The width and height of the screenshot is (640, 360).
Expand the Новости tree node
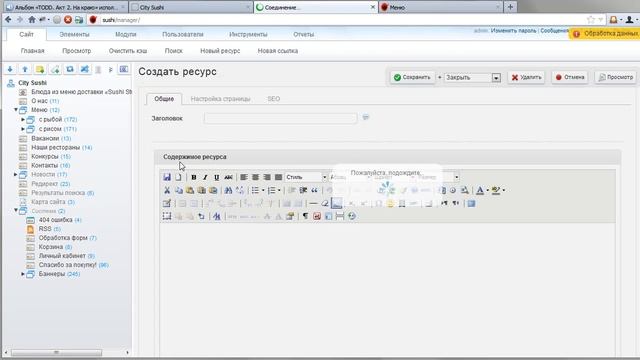(16, 174)
